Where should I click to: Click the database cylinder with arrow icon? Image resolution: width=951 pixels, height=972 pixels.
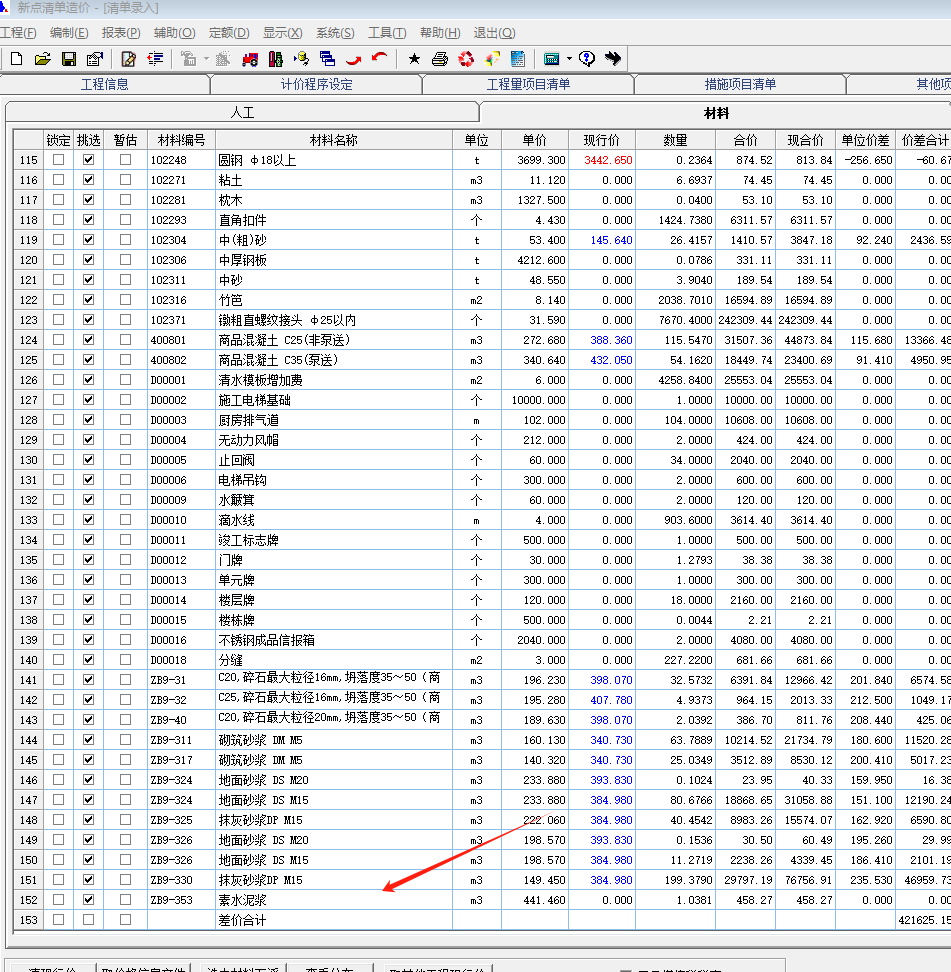(302, 59)
